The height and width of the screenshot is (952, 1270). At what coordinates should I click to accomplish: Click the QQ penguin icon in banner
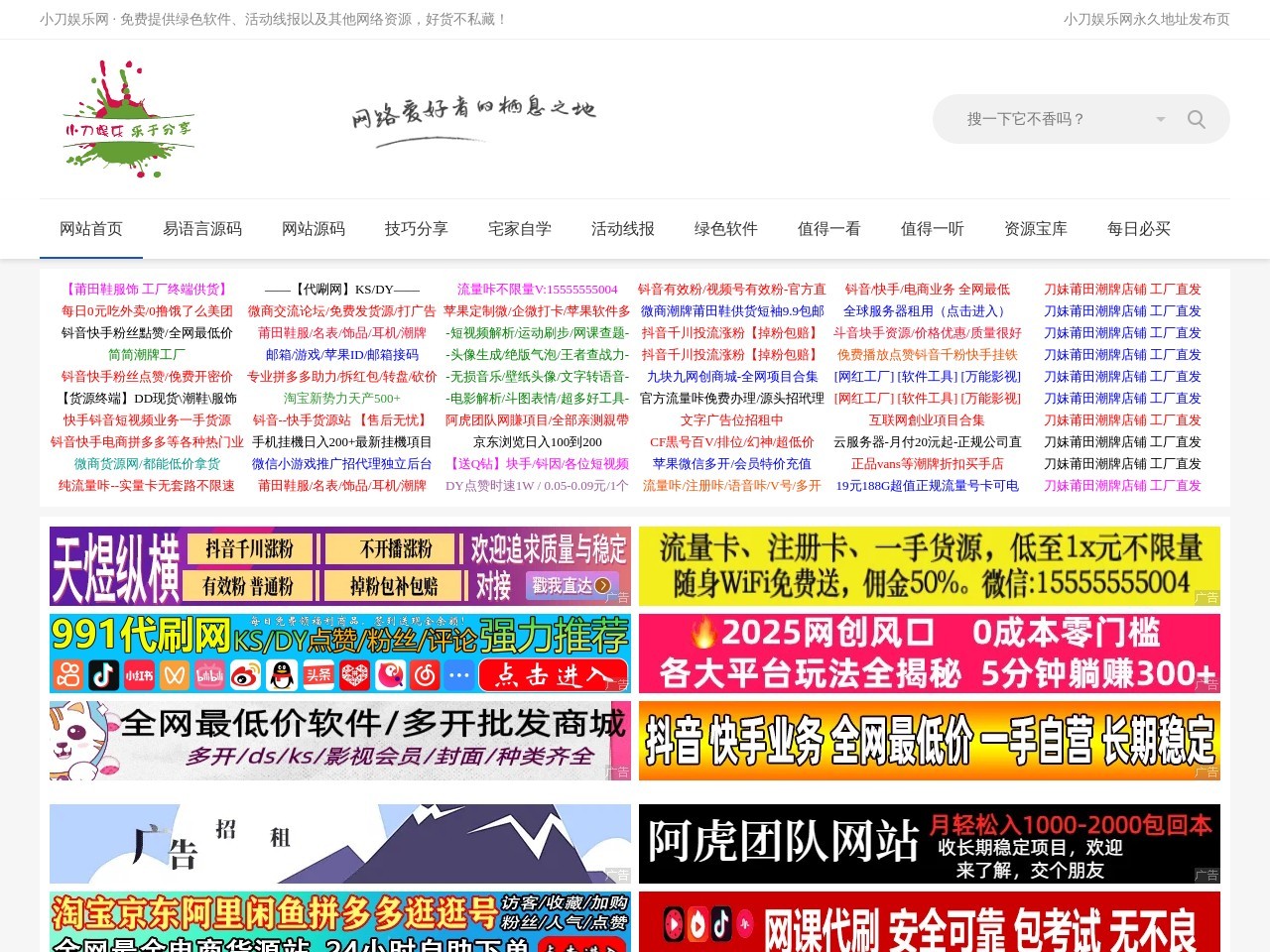[x=282, y=675]
